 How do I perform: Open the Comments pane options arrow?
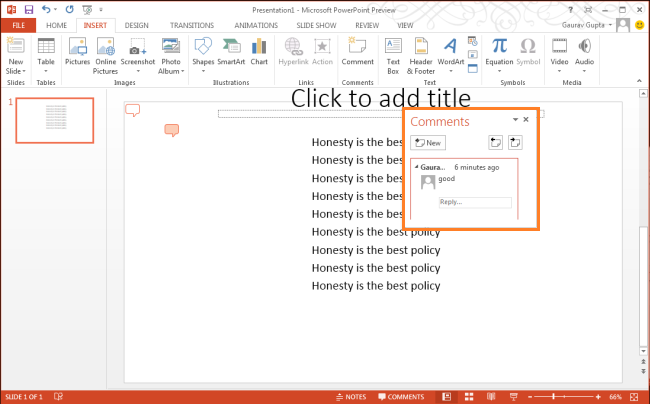tap(515, 120)
